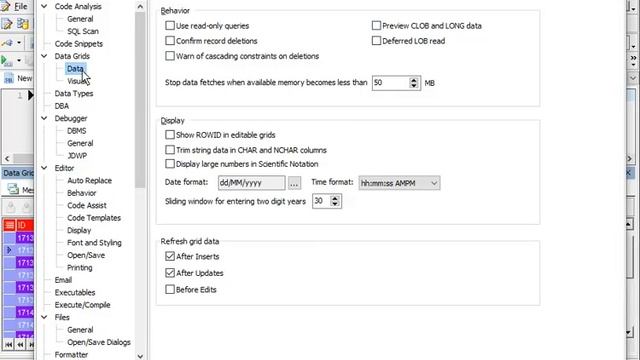
Task: Open the DBA options page
Action: (x=62, y=106)
